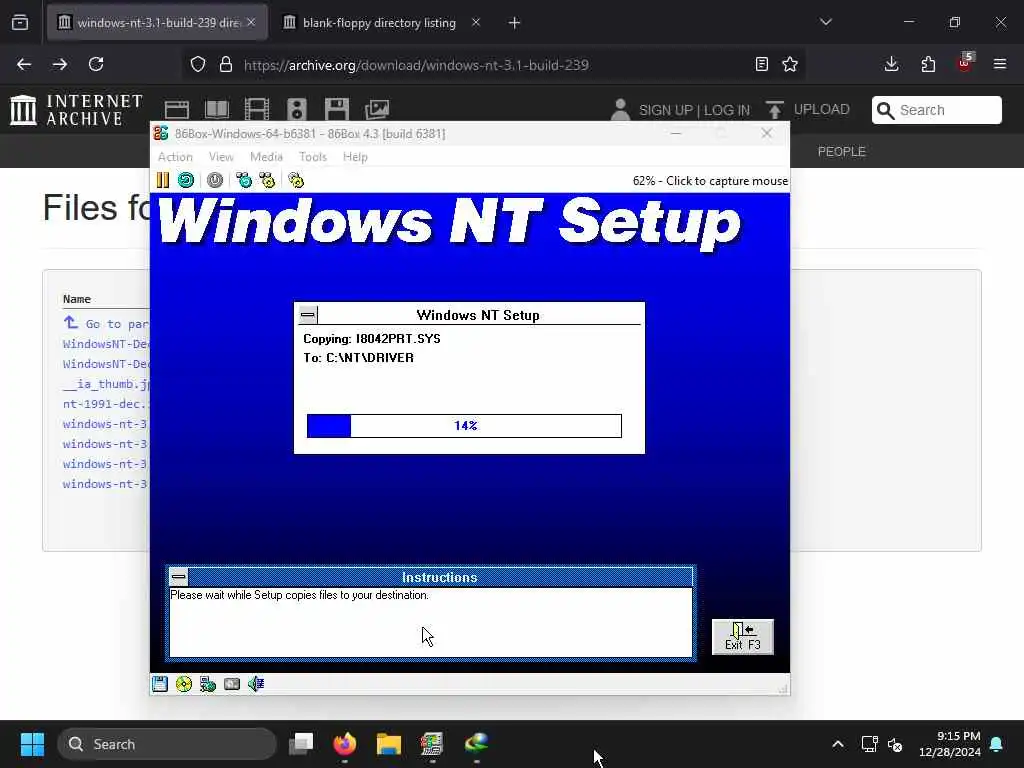Click sound status bar icon
The width and height of the screenshot is (1024, 768).
point(256,684)
